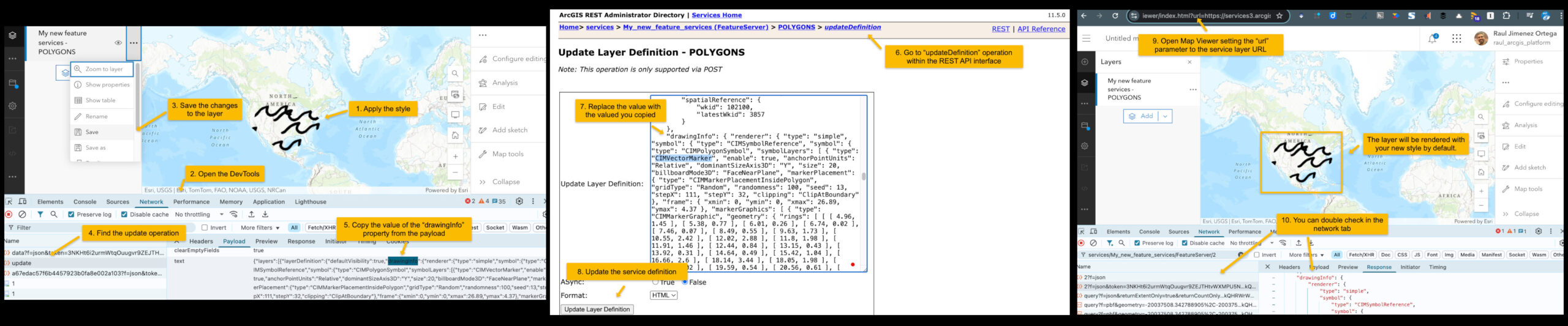Open 'No throttling' dropdown, left DevTools
Viewport: 1568px width, 326px height.
pyautogui.click(x=199, y=215)
